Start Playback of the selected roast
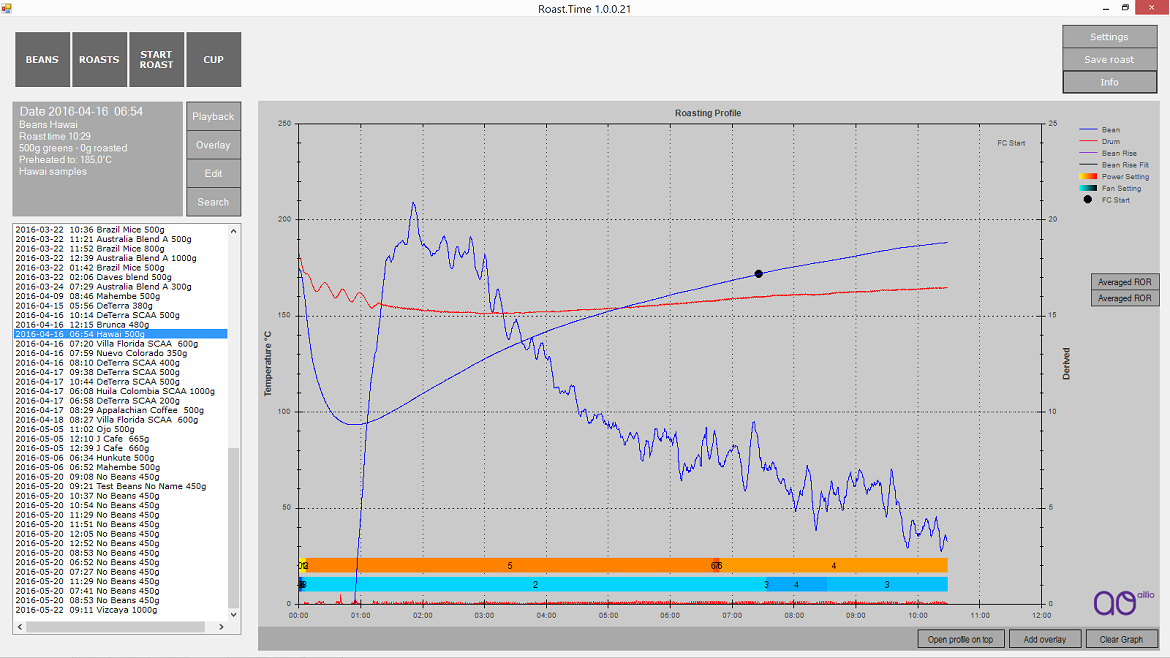The image size is (1170, 658). 213,117
